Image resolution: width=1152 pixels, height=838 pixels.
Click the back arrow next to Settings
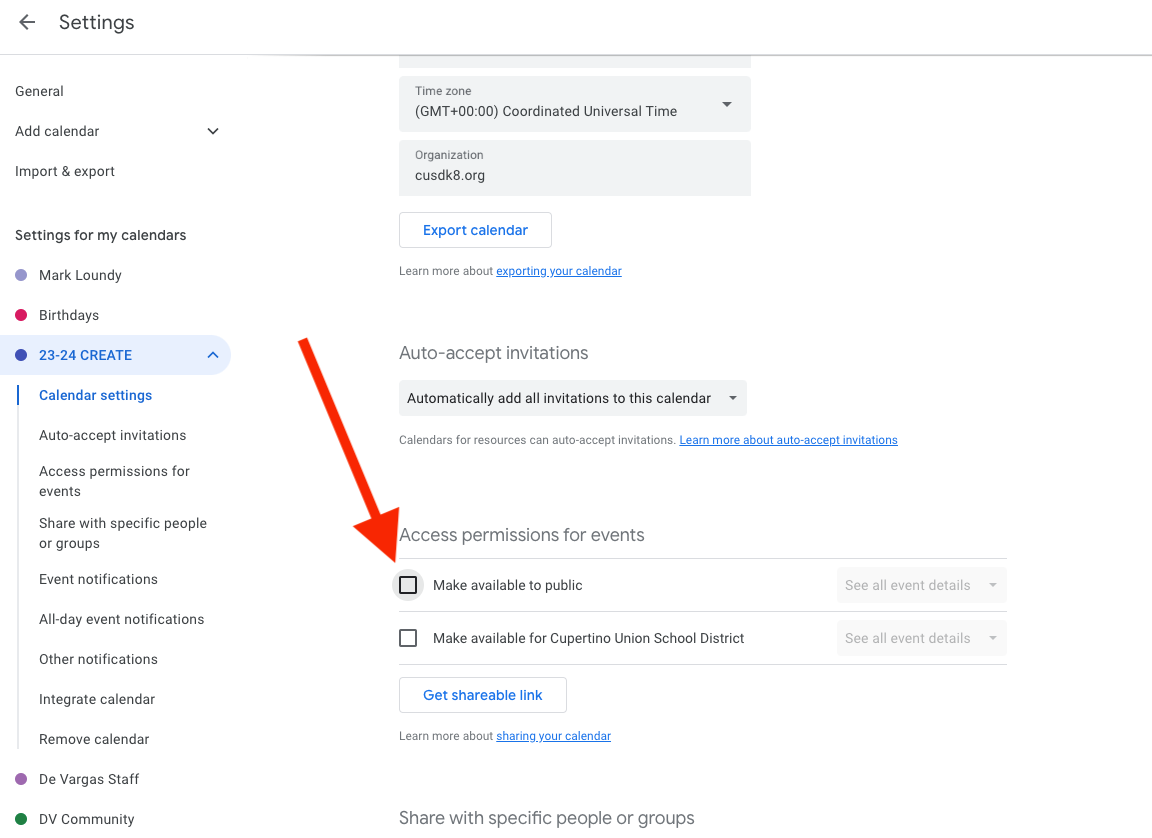(27, 23)
